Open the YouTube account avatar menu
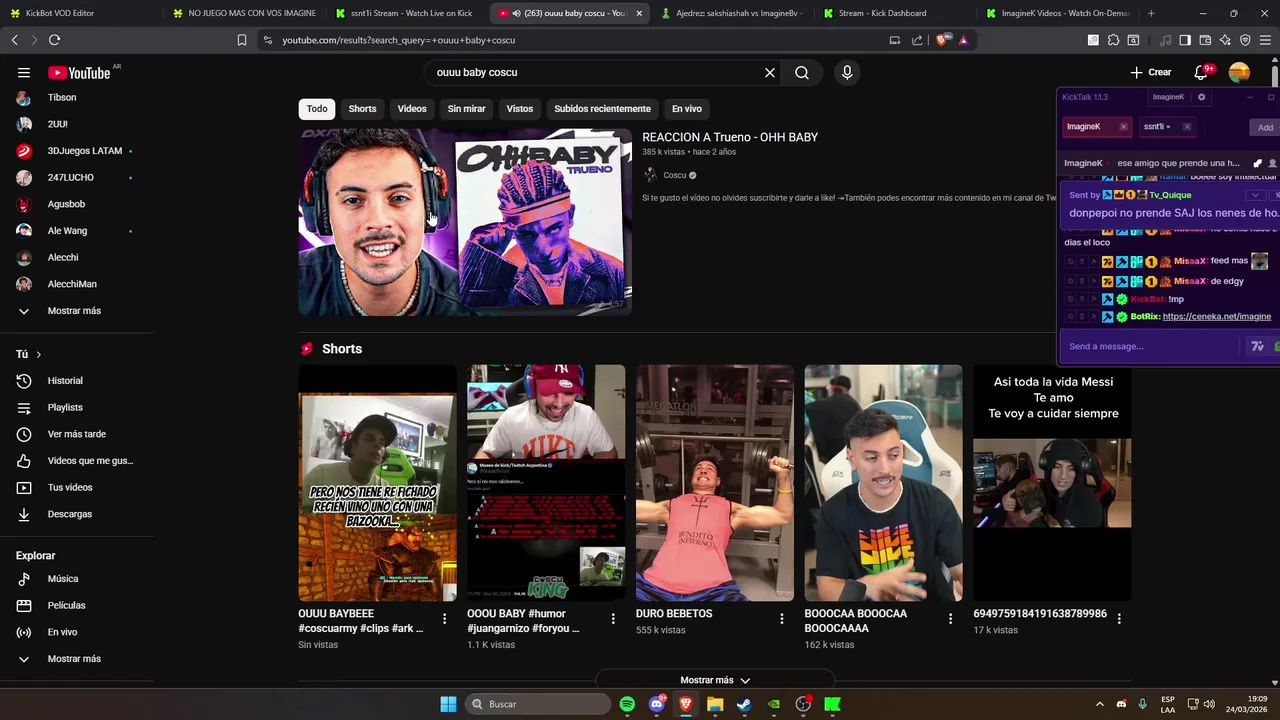Screen dimensions: 1280x720 1239,72
